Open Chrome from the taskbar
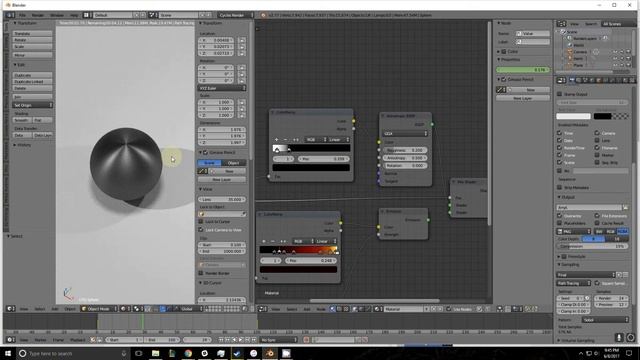Viewport: 640px width, 360px height. tap(188, 353)
